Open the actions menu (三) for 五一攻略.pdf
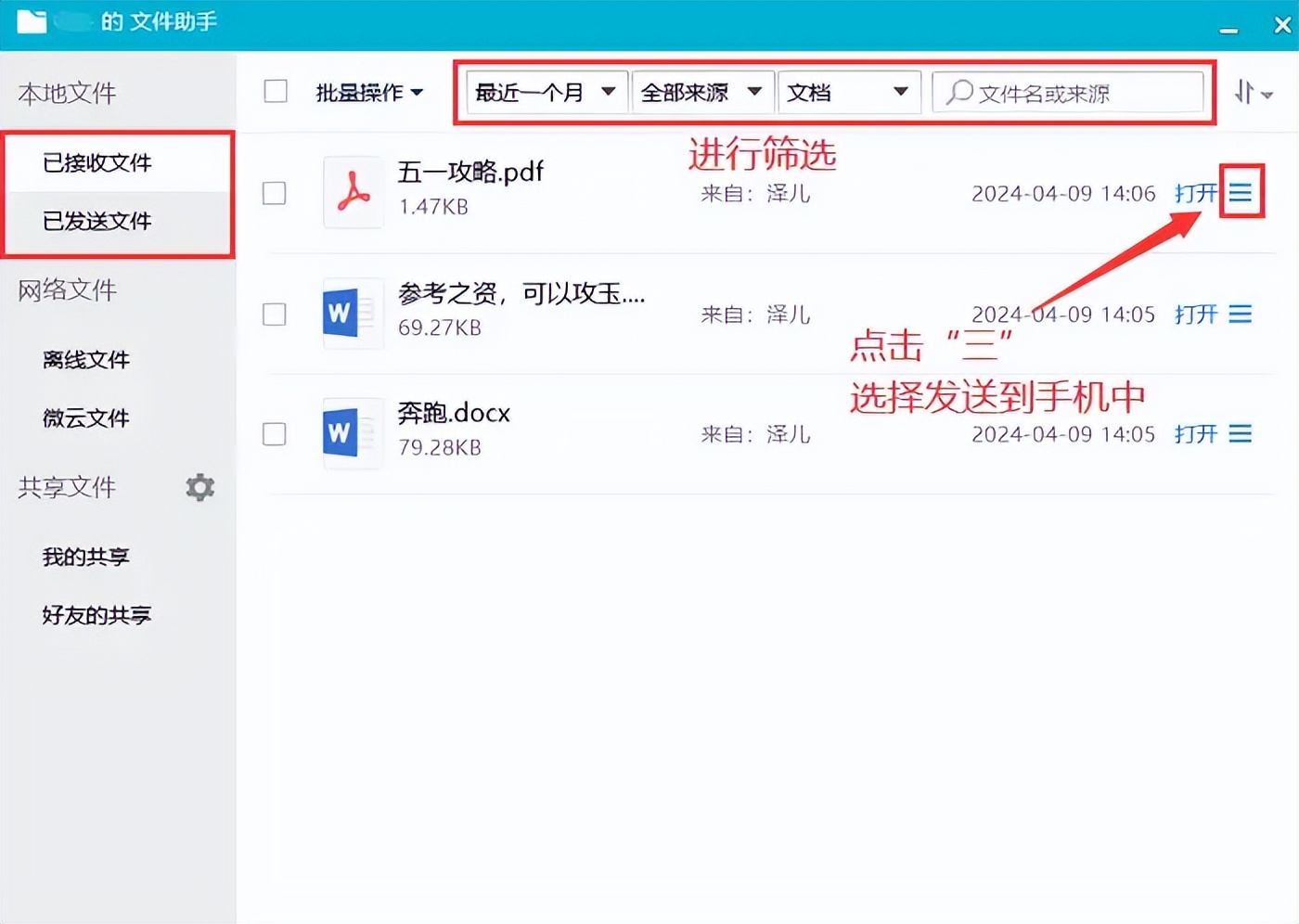Screen dimensions: 1299x924 click(x=1241, y=193)
